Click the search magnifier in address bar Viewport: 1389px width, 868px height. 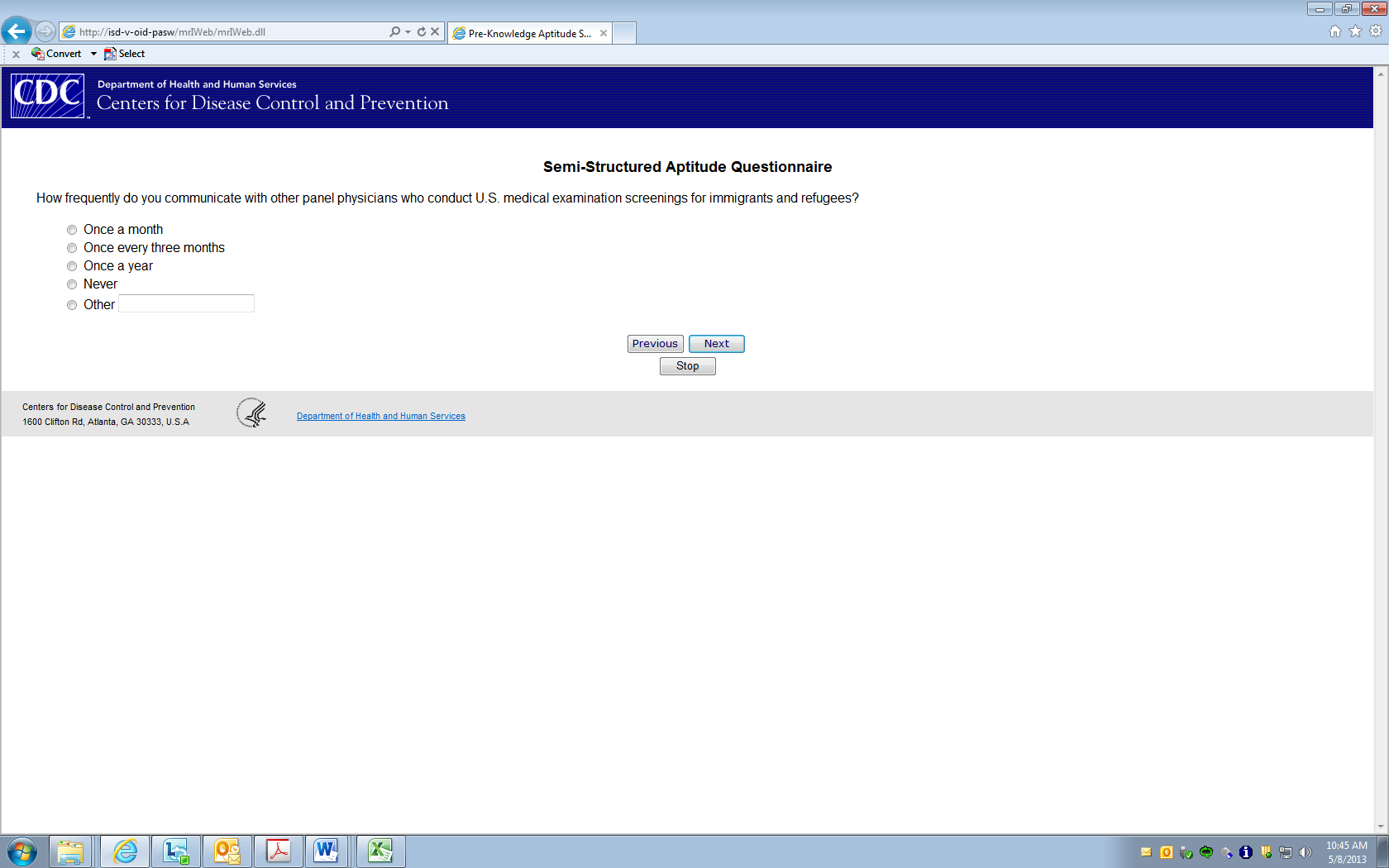coord(394,31)
